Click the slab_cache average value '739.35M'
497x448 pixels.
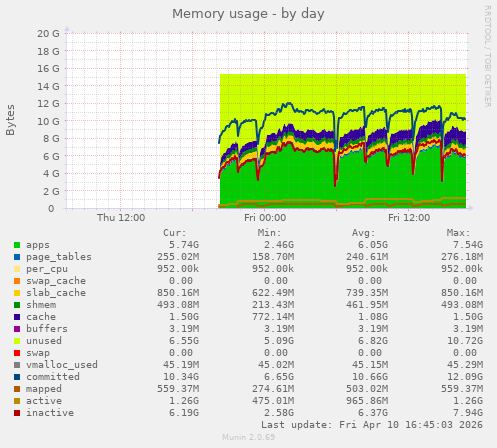(367, 293)
